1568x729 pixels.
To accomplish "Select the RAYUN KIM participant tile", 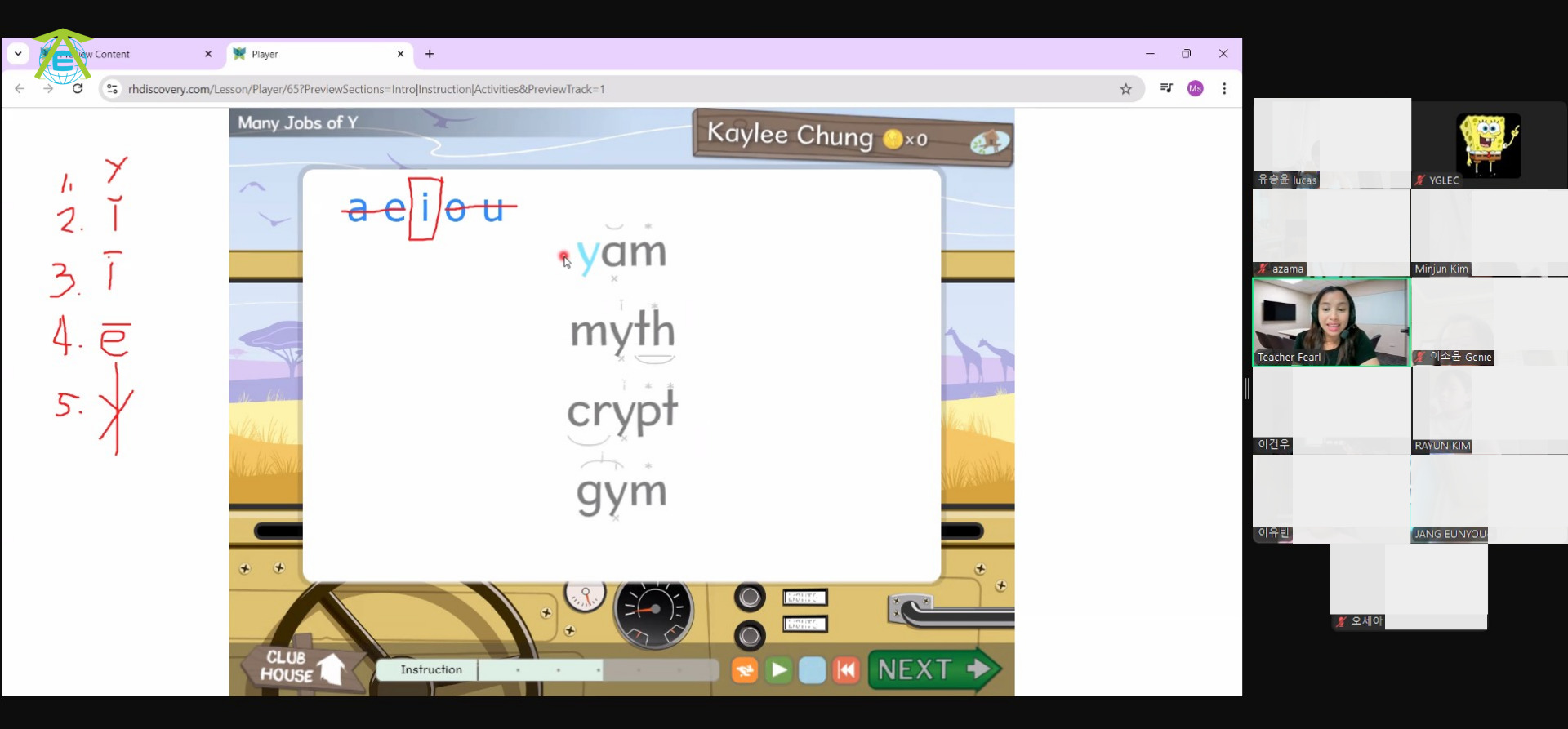I will 1490,411.
